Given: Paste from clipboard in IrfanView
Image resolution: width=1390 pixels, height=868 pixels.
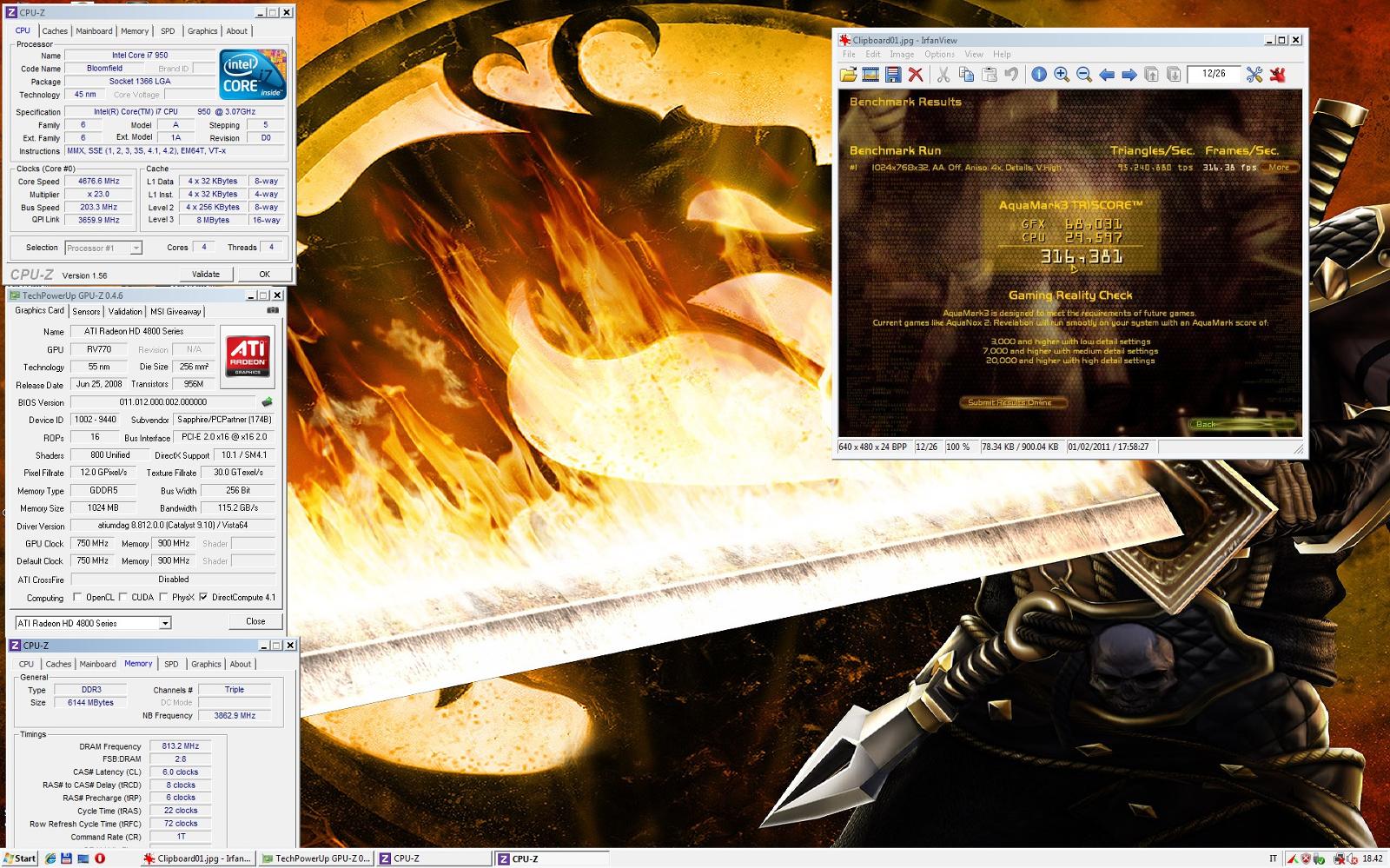Looking at the screenshot, I should pyautogui.click(x=989, y=75).
